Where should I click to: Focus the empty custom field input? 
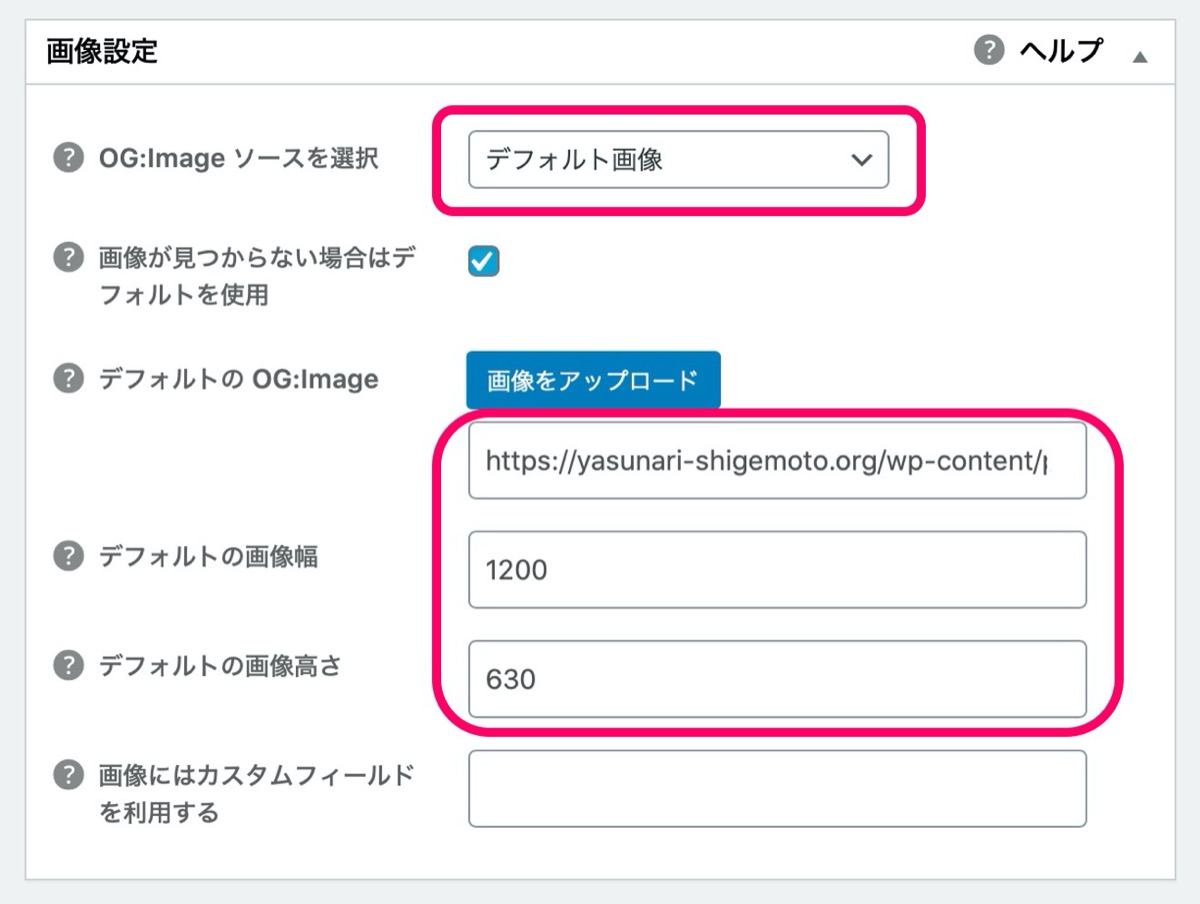click(x=777, y=789)
